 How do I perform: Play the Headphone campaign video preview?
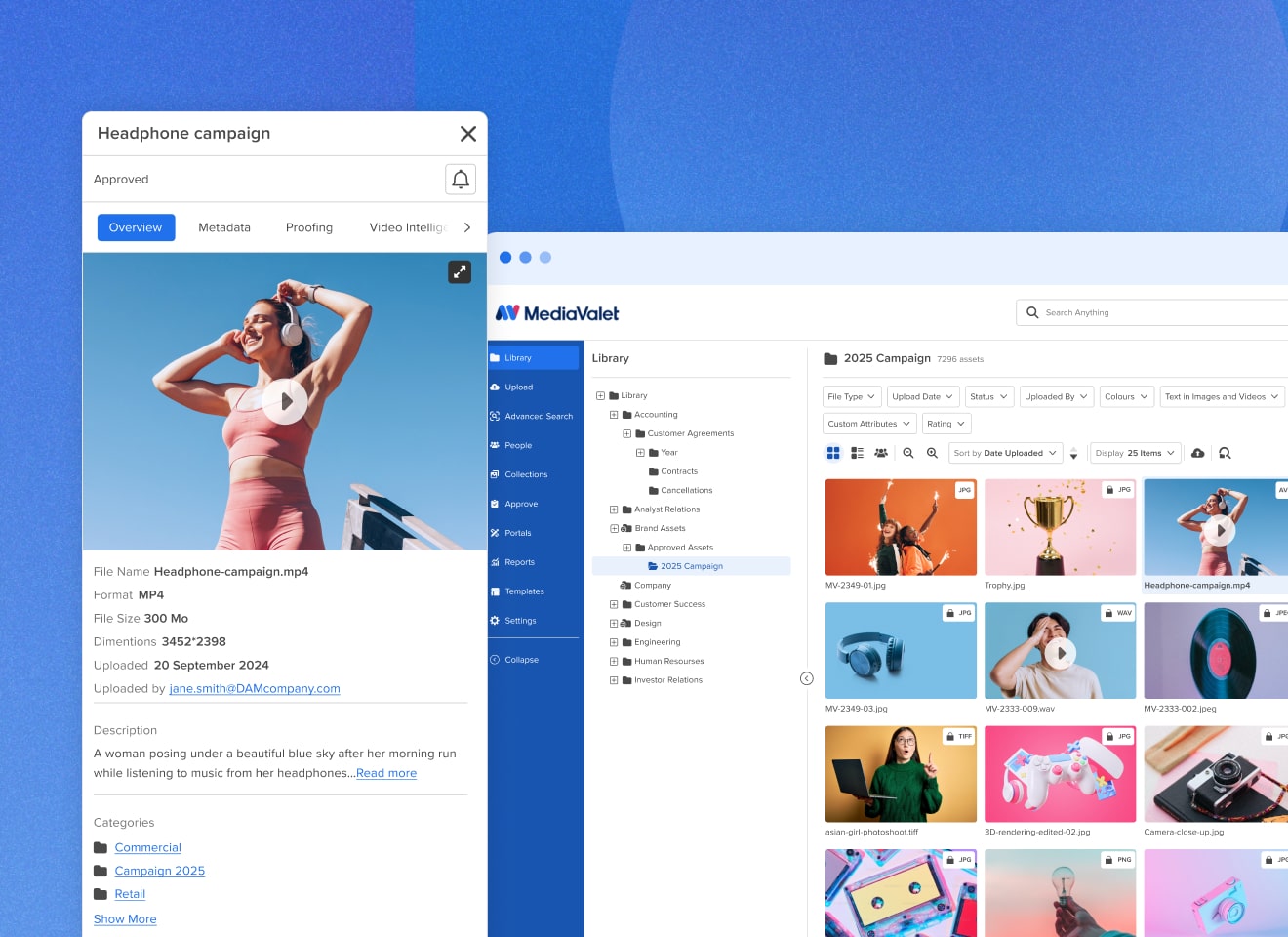(x=285, y=401)
